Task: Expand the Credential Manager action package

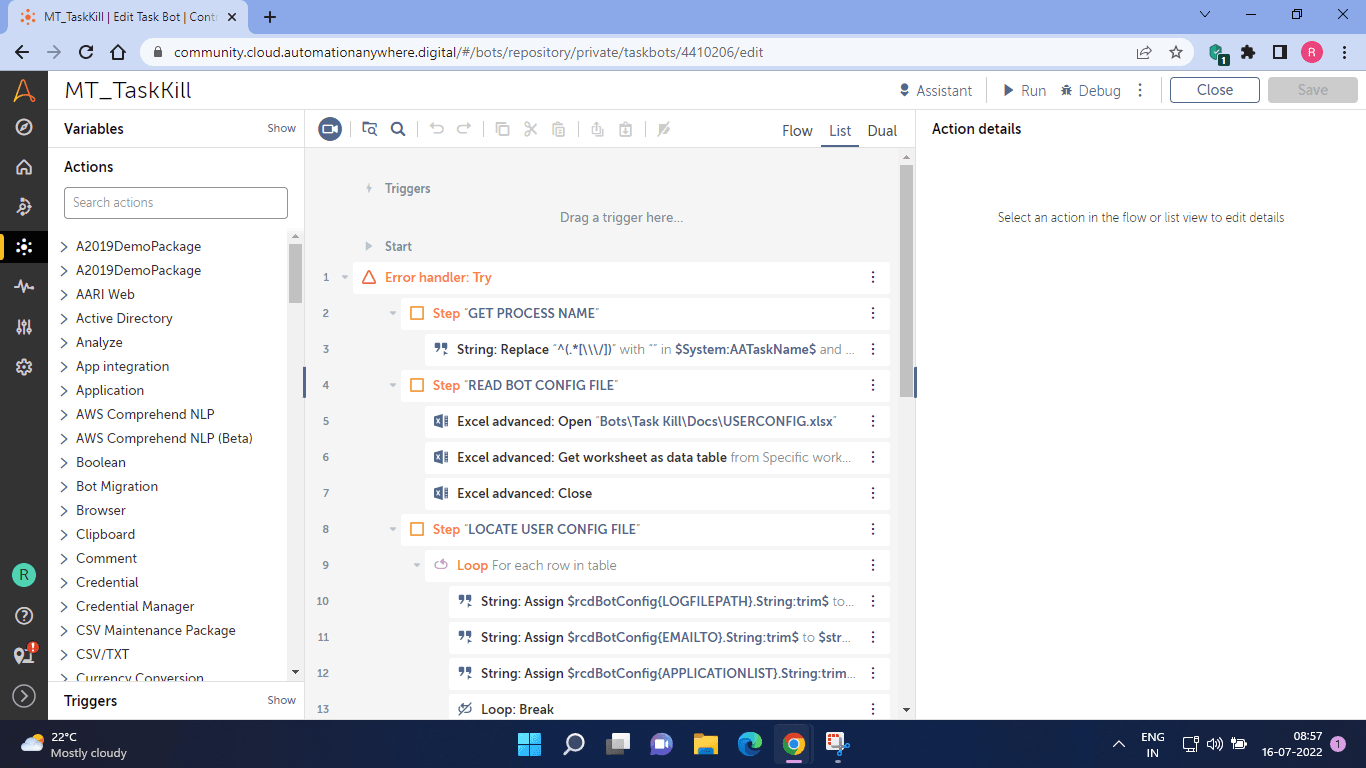Action: [x=65, y=606]
